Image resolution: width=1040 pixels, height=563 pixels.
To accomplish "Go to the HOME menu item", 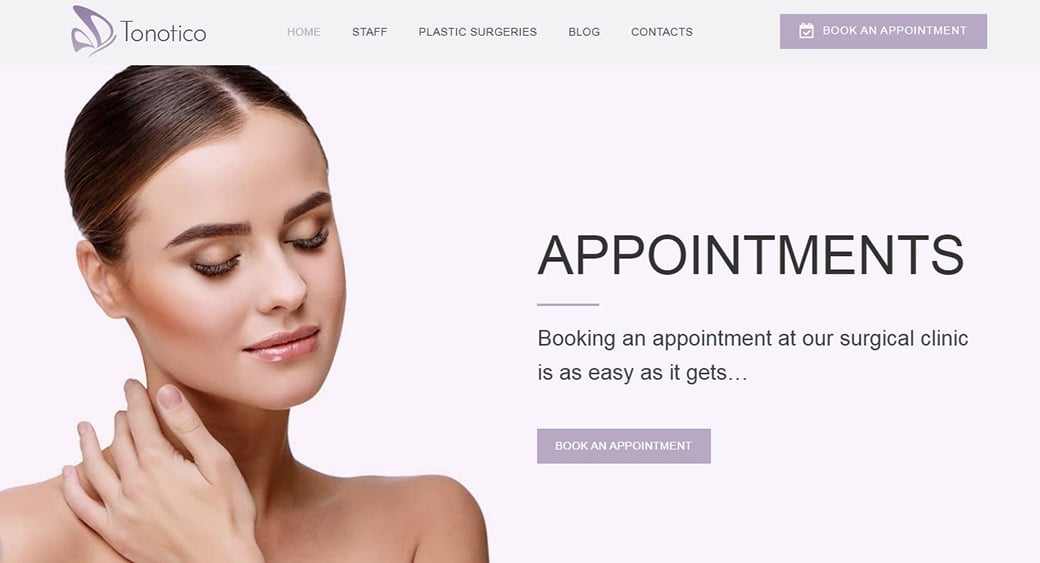I will point(304,32).
